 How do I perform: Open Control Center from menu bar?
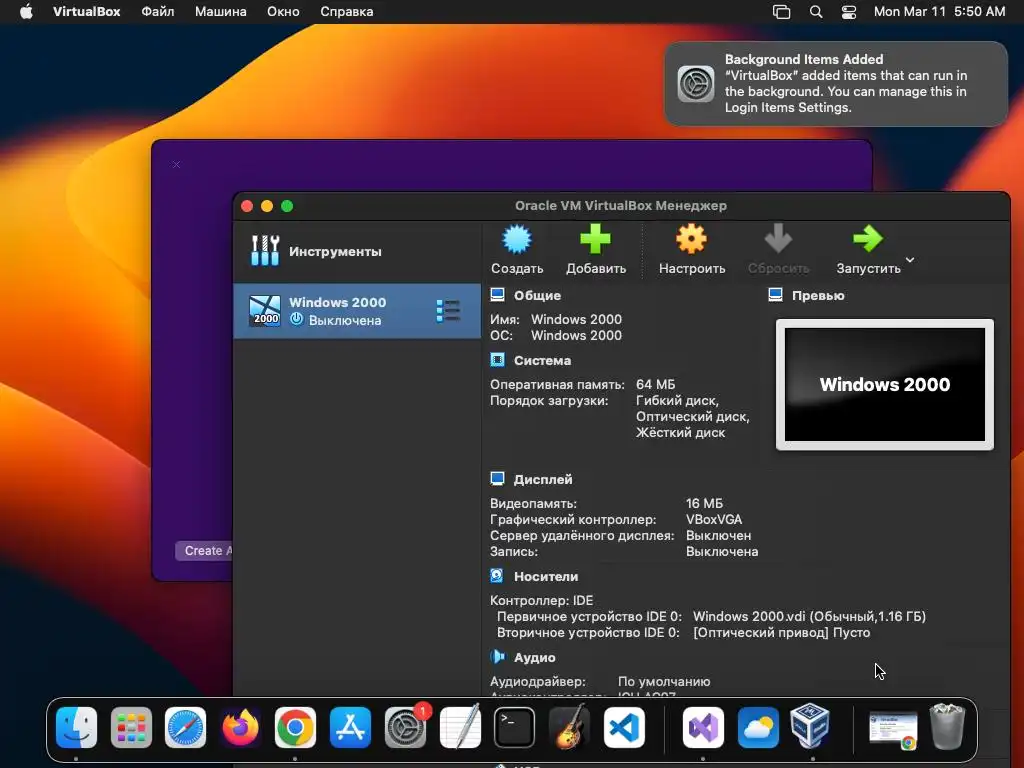point(848,12)
